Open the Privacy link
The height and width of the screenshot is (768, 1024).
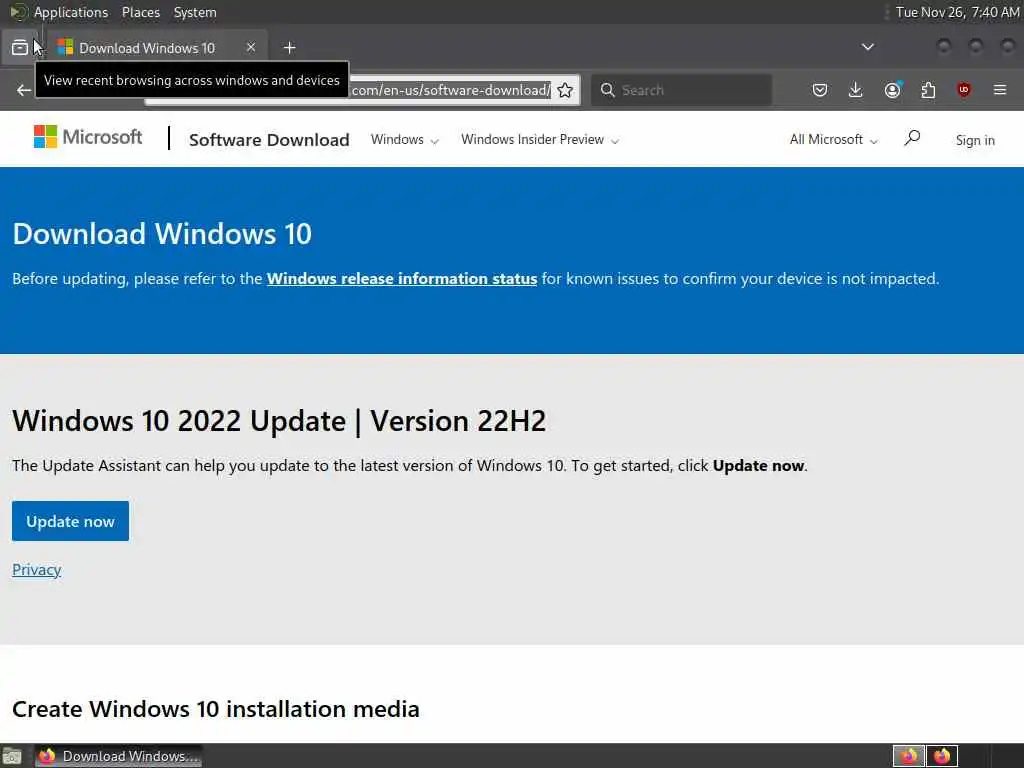[37, 569]
